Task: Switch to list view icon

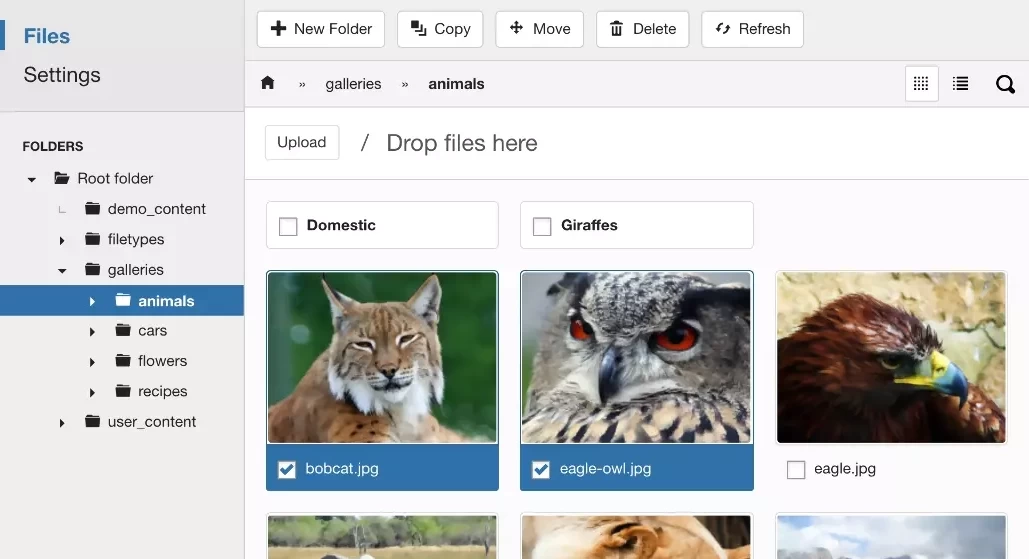Action: tap(960, 83)
